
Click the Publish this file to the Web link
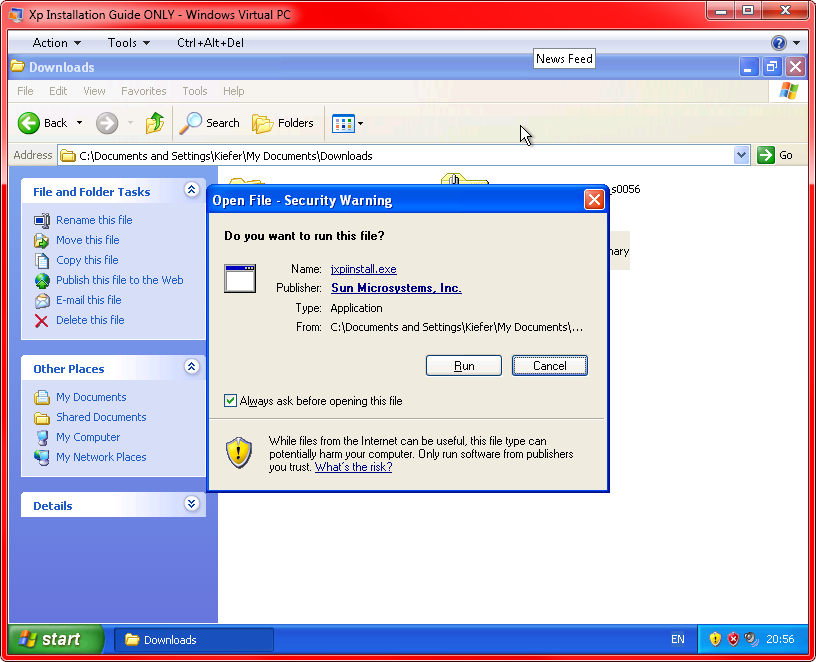click(x=120, y=280)
